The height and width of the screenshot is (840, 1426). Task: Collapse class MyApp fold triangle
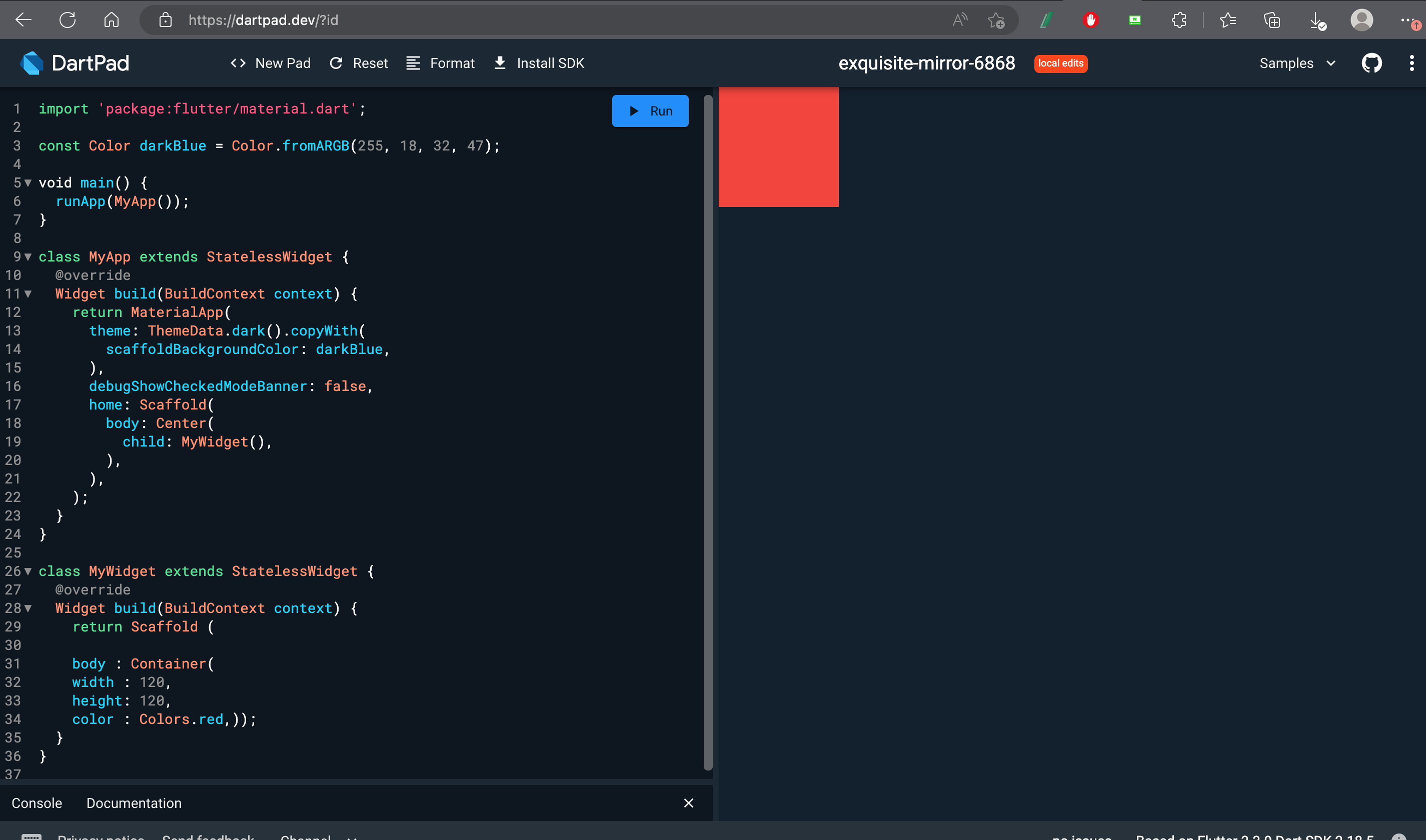(x=28, y=257)
